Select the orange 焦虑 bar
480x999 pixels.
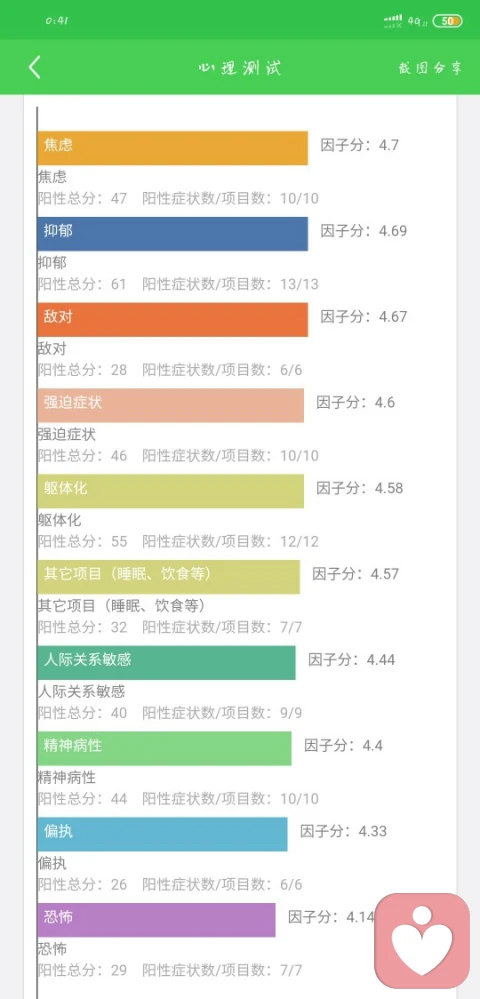172,148
